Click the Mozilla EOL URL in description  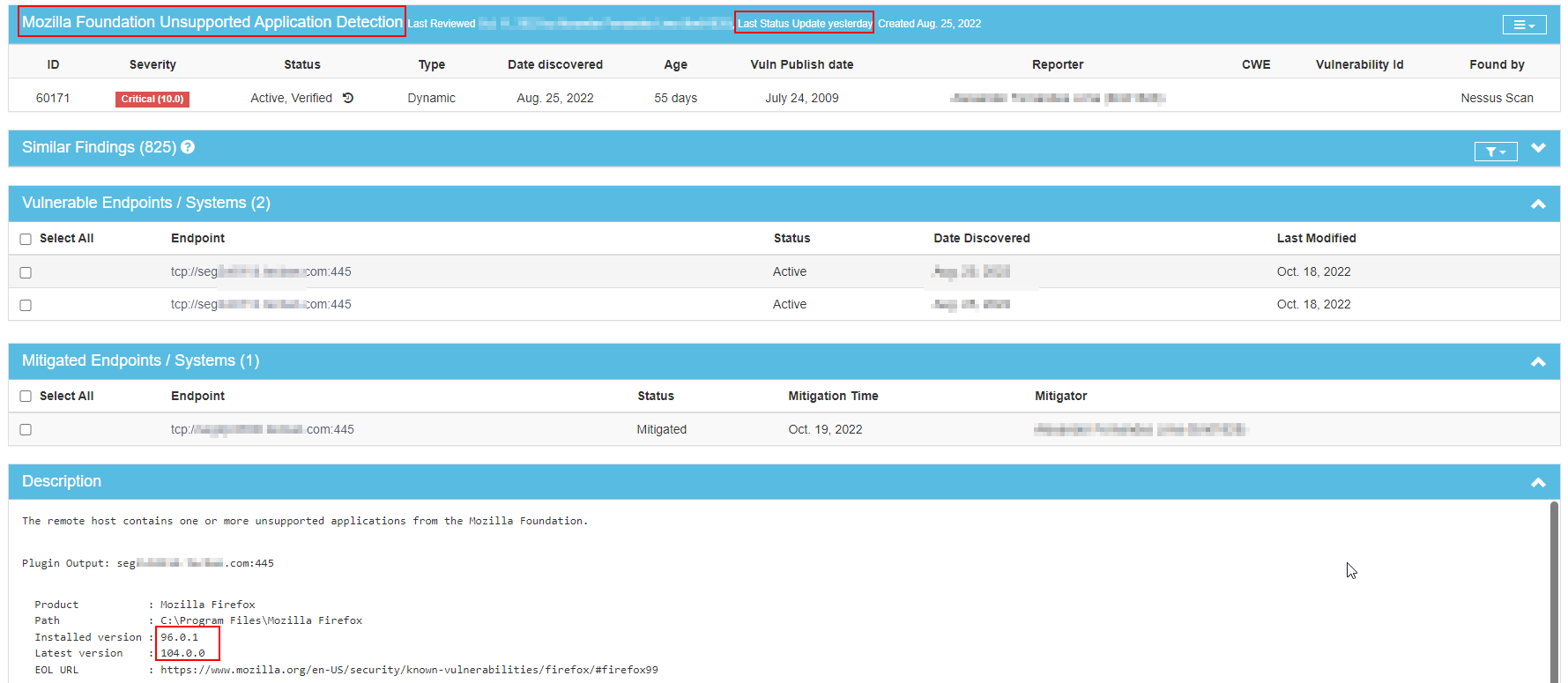(409, 670)
